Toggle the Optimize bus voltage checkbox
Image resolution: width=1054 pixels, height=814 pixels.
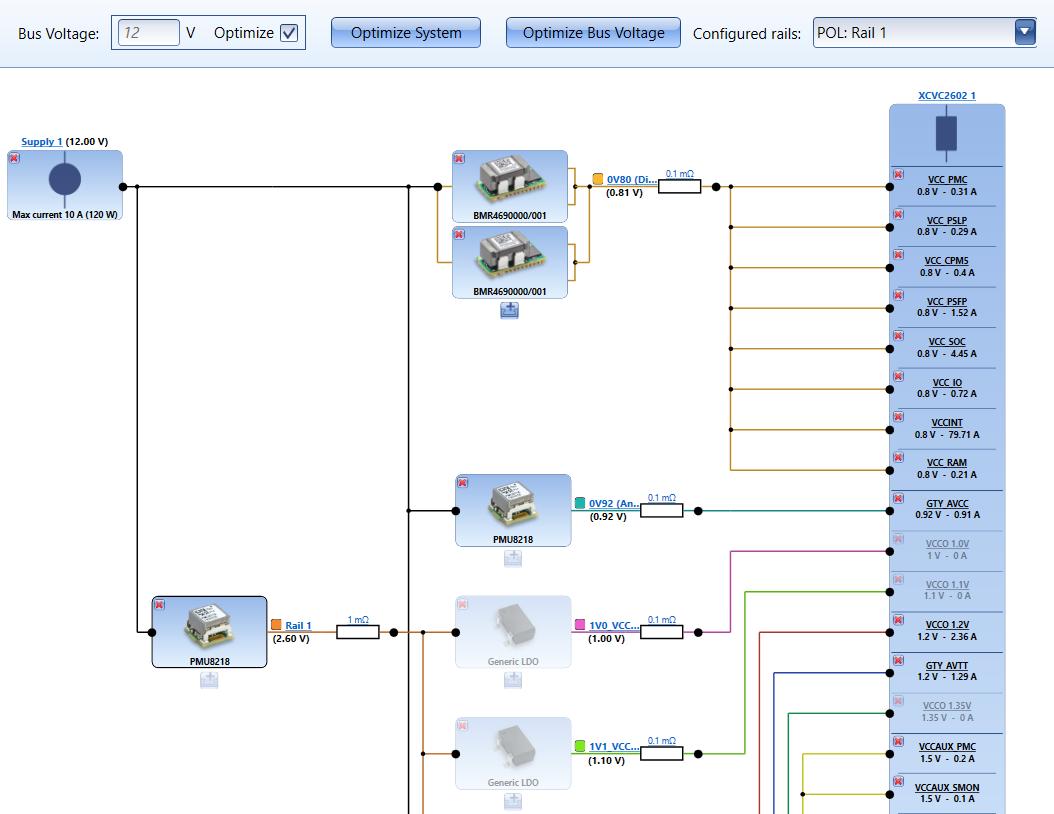(x=289, y=33)
